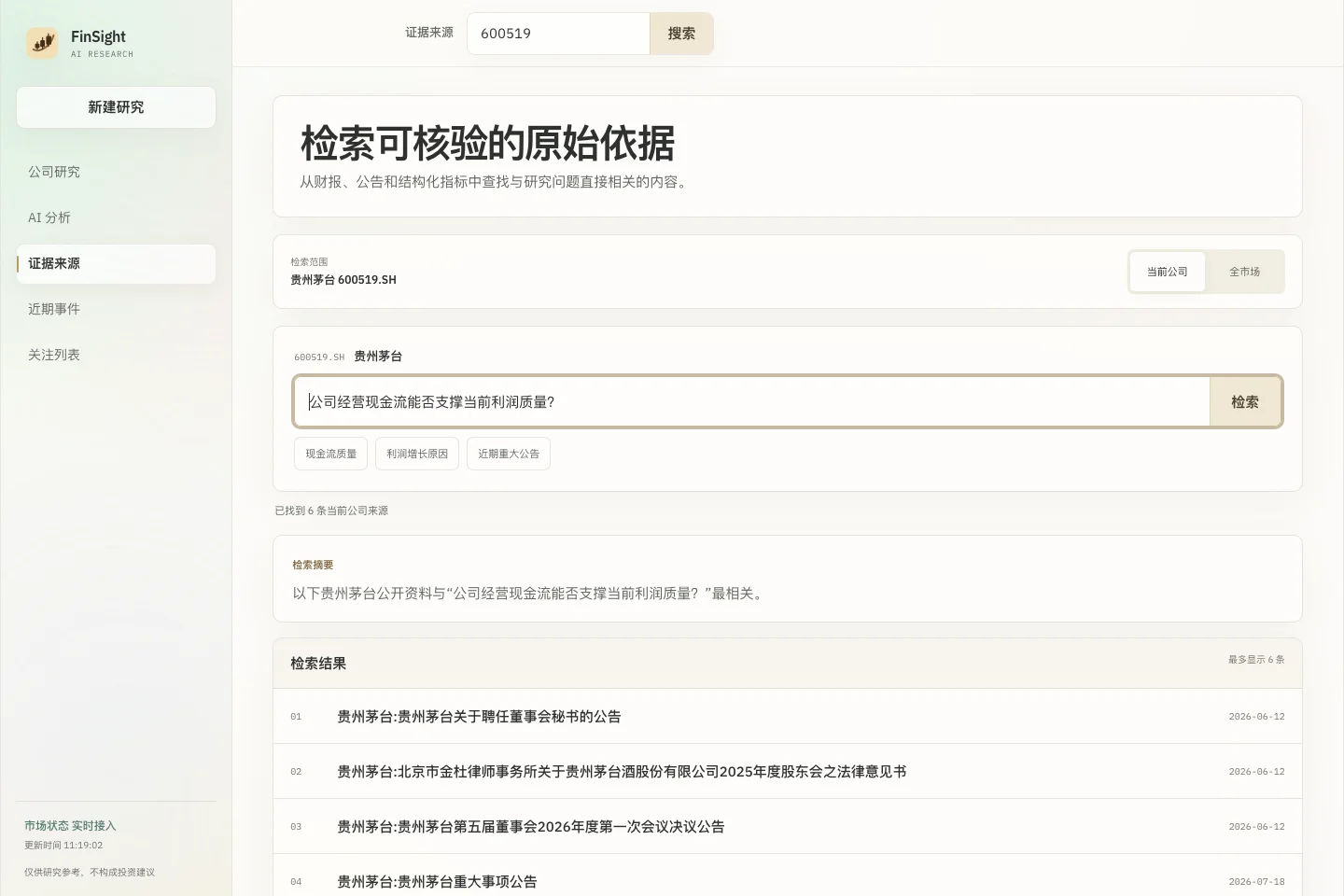1344x896 pixels.
Task: Click the 仅供研究参考 disclaimer text
Action: click(x=90, y=873)
